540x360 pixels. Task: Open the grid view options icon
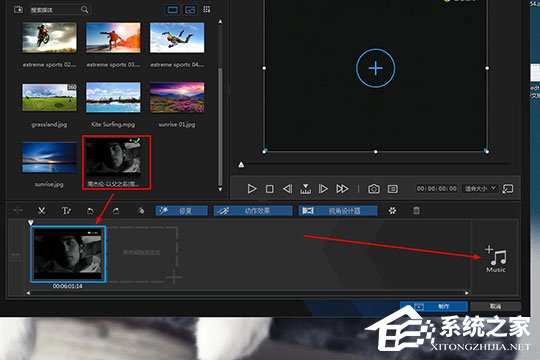click(207, 9)
